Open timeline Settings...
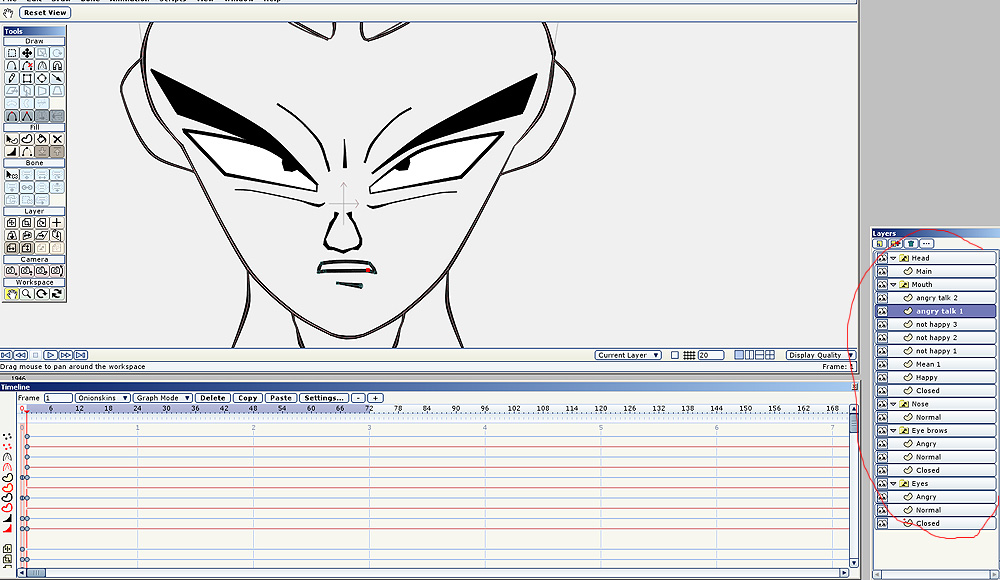The height and width of the screenshot is (580, 1000). (324, 398)
